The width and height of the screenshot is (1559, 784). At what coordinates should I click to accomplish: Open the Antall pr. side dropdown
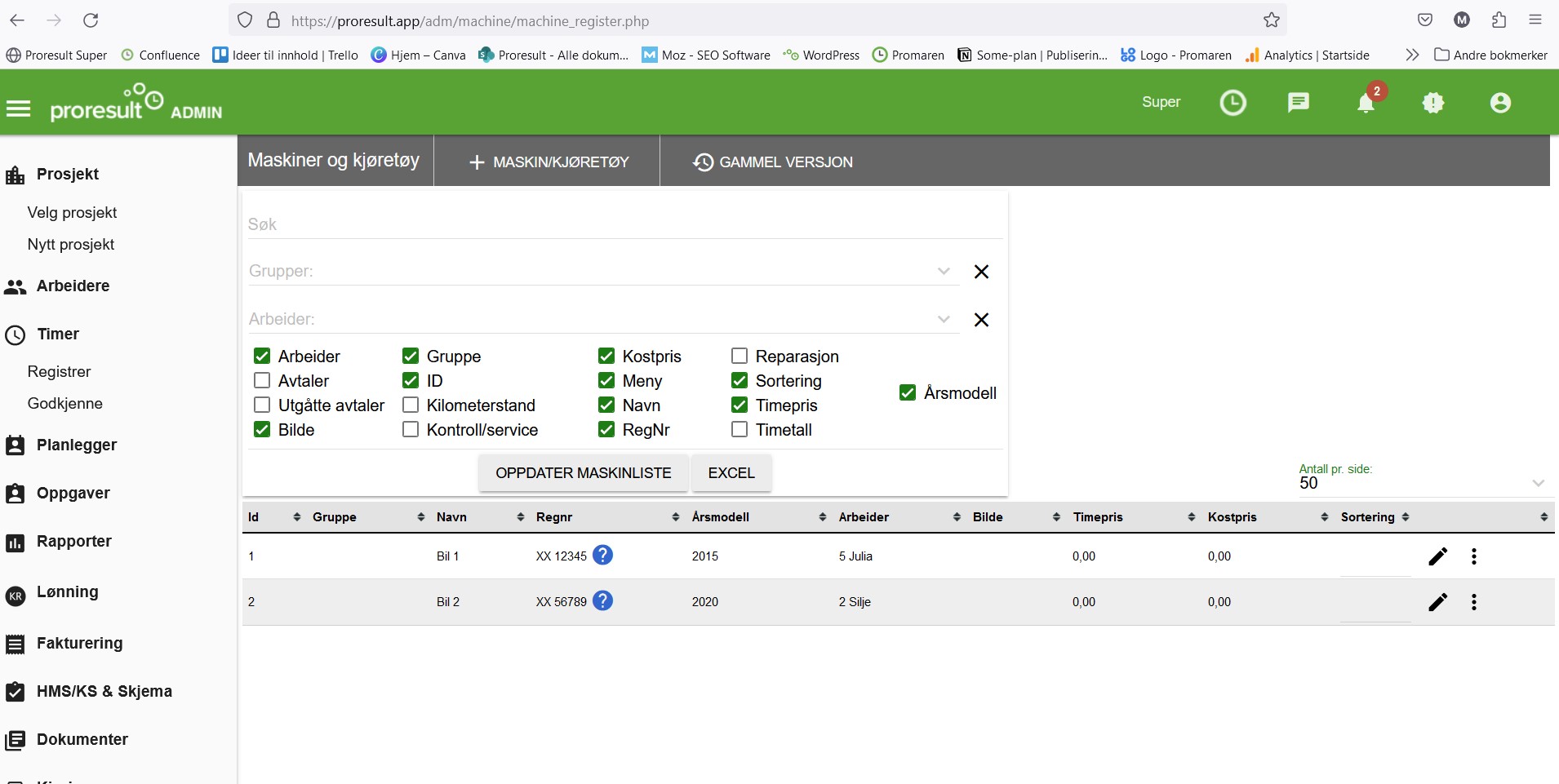pos(1422,483)
